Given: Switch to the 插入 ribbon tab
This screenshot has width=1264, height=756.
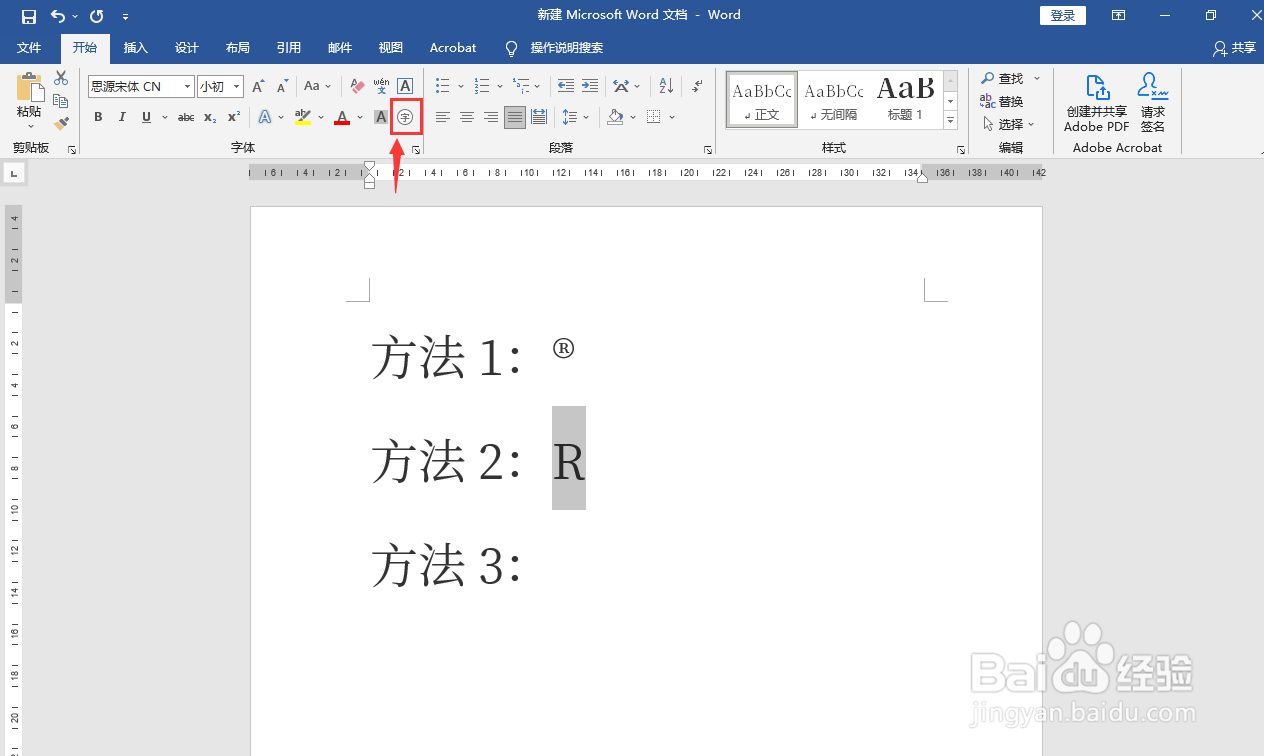Looking at the screenshot, I should 135,47.
